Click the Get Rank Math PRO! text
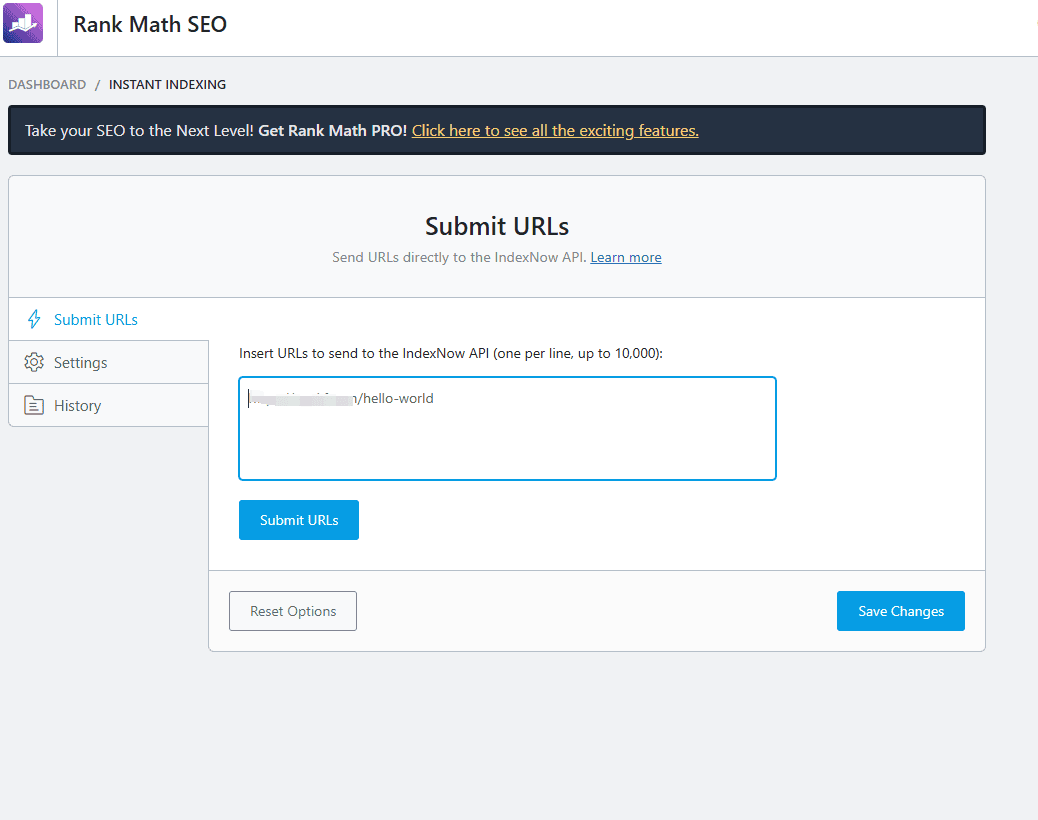The width and height of the screenshot is (1038, 820). 332,131
